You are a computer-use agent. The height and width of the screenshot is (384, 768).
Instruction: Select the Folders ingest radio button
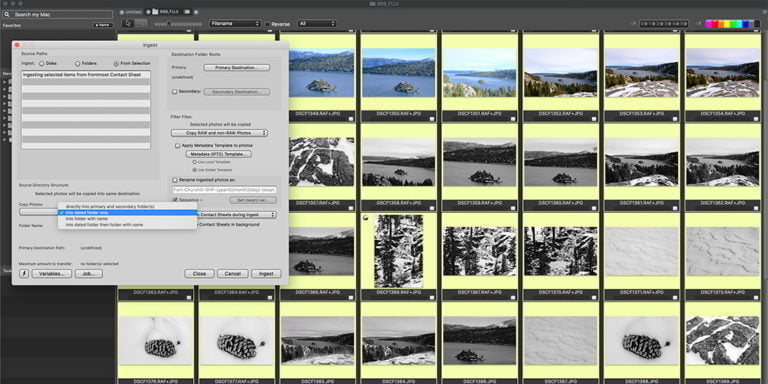[x=77, y=64]
